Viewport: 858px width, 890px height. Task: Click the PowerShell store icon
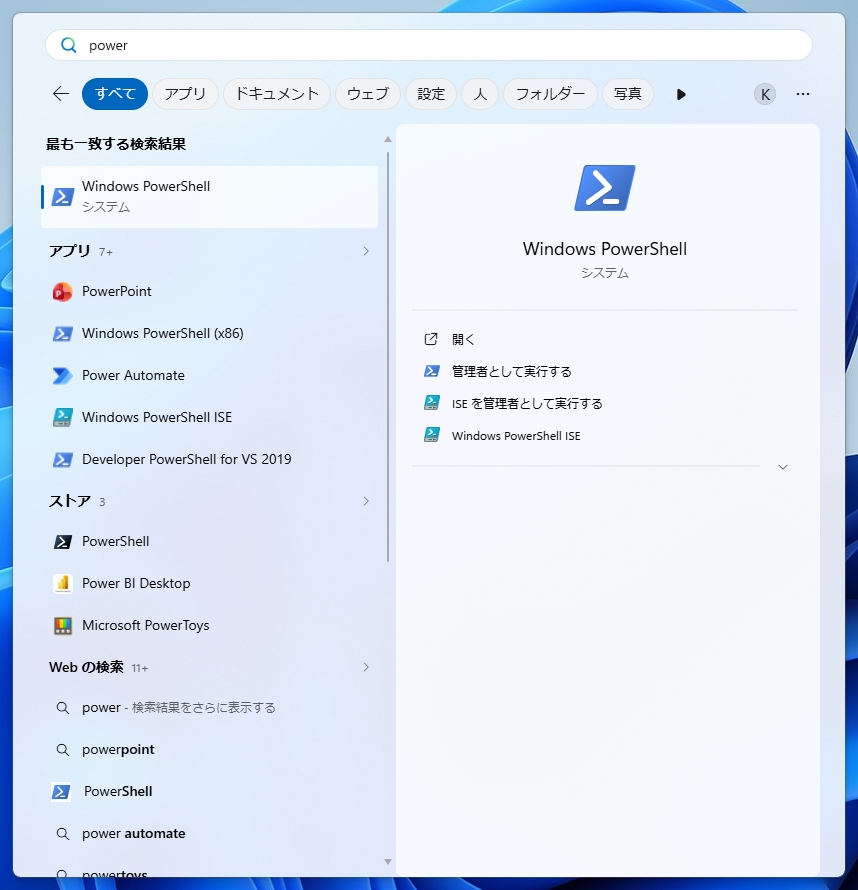click(x=62, y=542)
